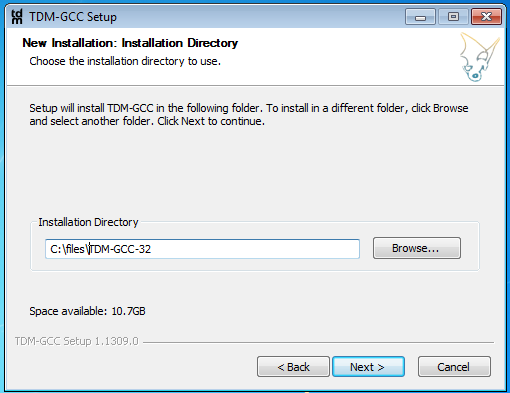Close the TDM-GCC Setup window
Image resolution: width=510 pixels, height=393 pixels.
click(486, 17)
